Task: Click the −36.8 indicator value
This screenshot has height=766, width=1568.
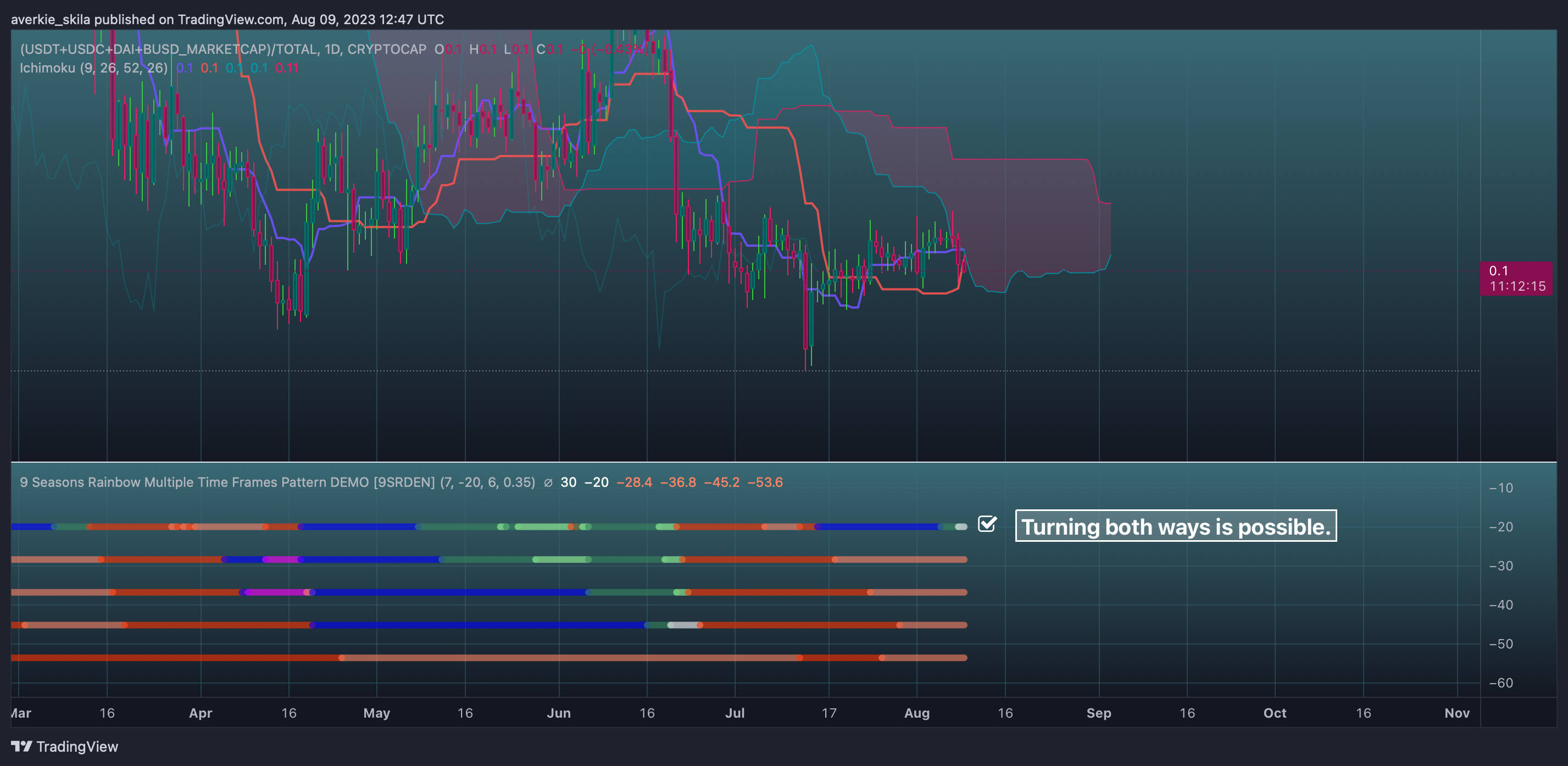Action: coord(678,482)
